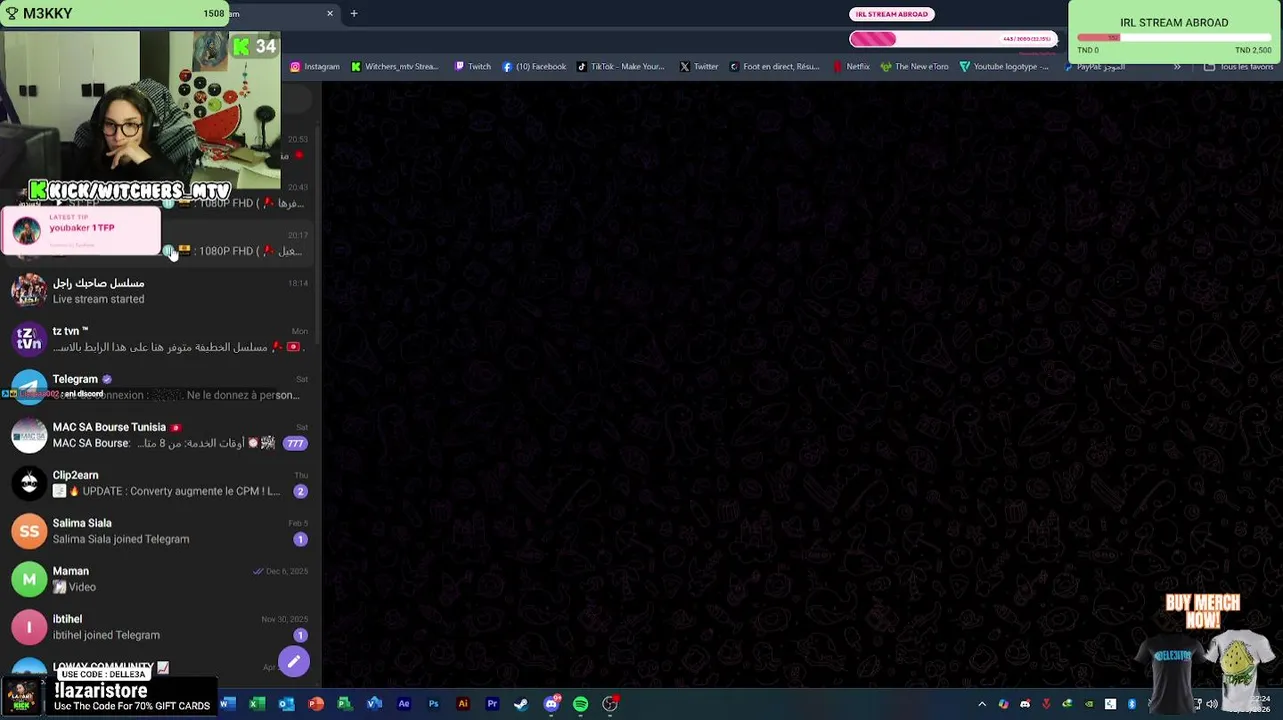Viewport: 1283px width, 720px height.
Task: Open the Foot en direct bookmark
Action: point(774,67)
